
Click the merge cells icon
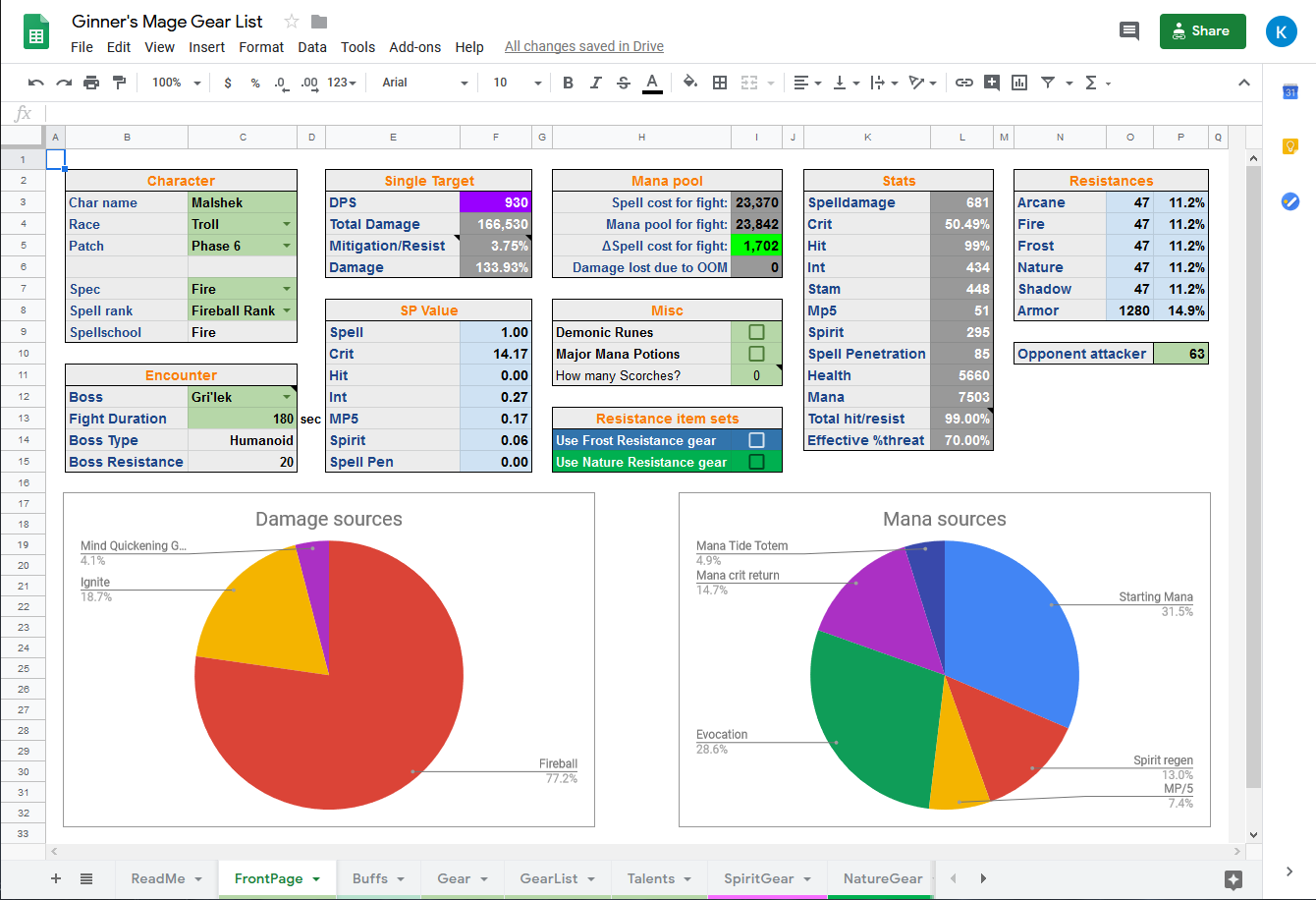pyautogui.click(x=749, y=83)
